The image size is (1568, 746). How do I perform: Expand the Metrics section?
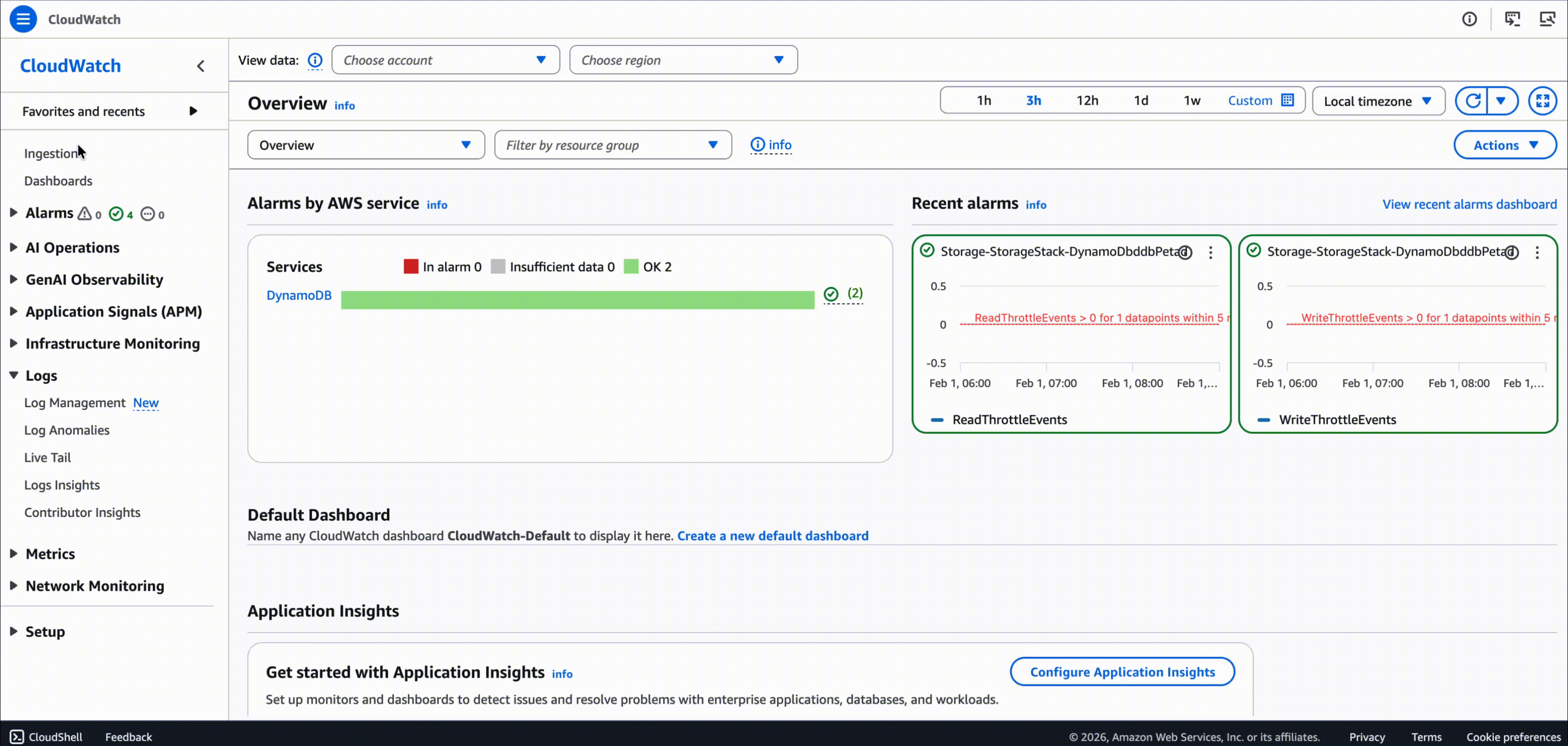[x=14, y=554]
